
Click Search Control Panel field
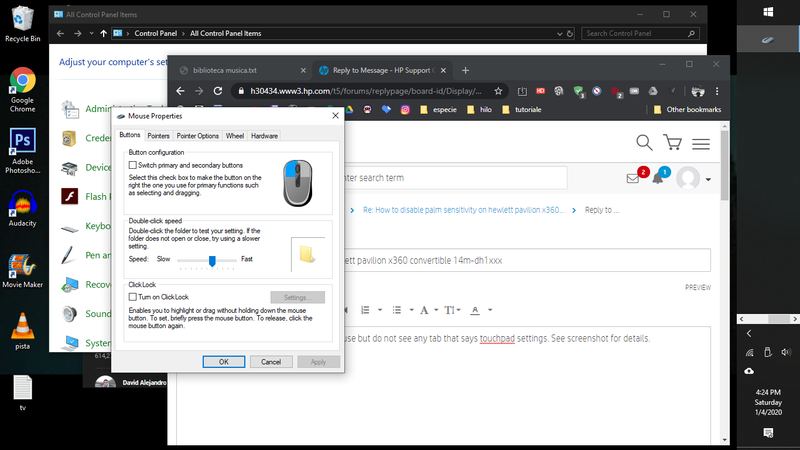[x=640, y=33]
